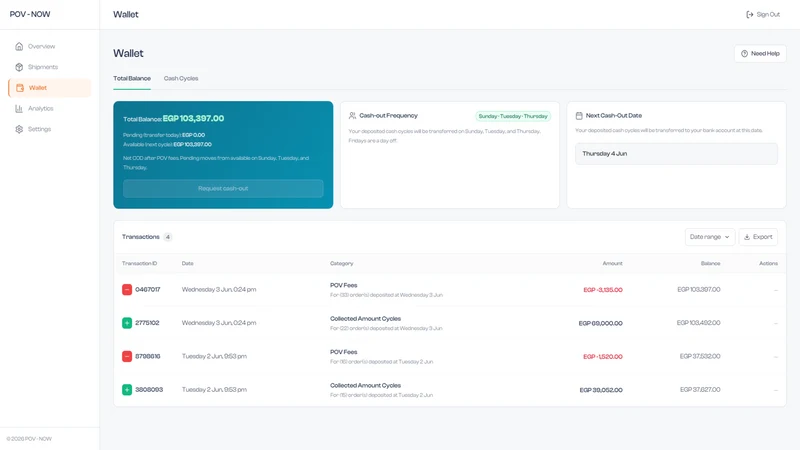
Task: Expand the Date range chevron
Action: tap(727, 237)
